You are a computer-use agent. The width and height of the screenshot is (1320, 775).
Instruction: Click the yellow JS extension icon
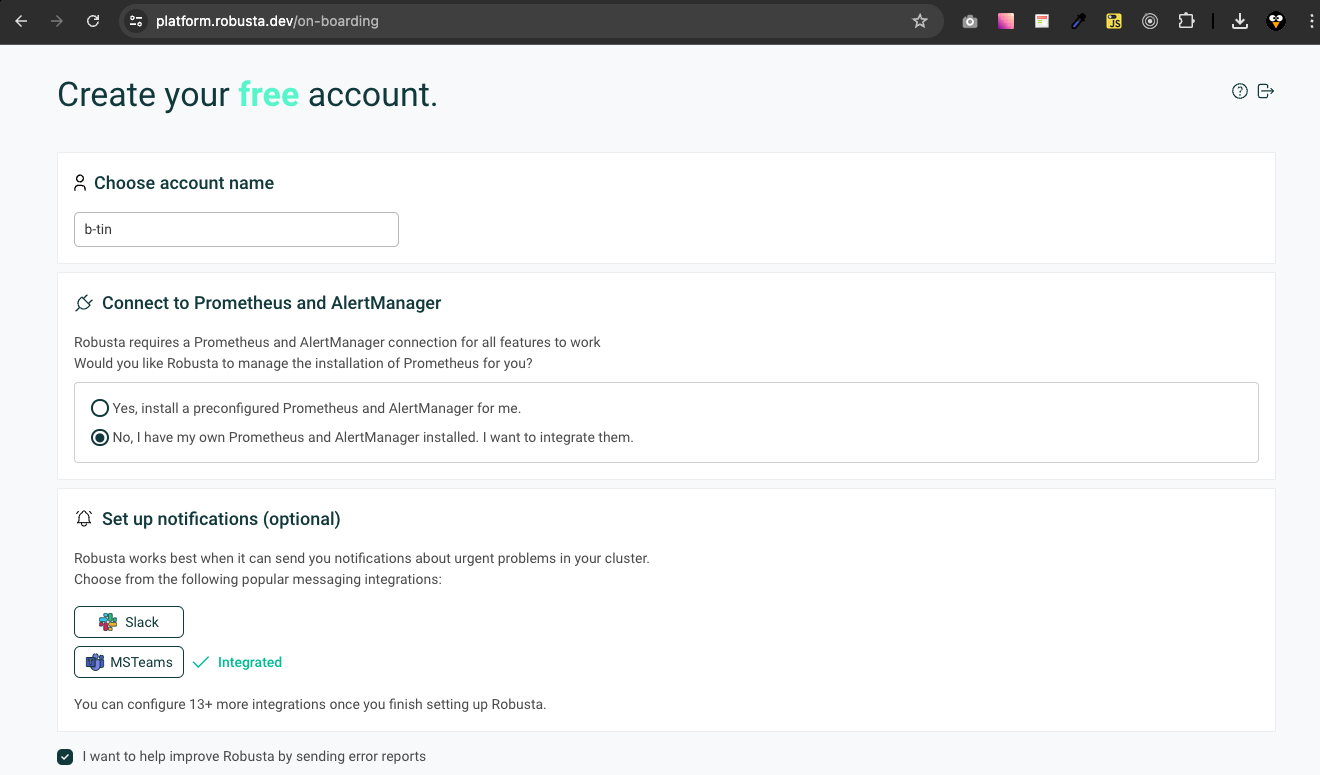(1114, 21)
